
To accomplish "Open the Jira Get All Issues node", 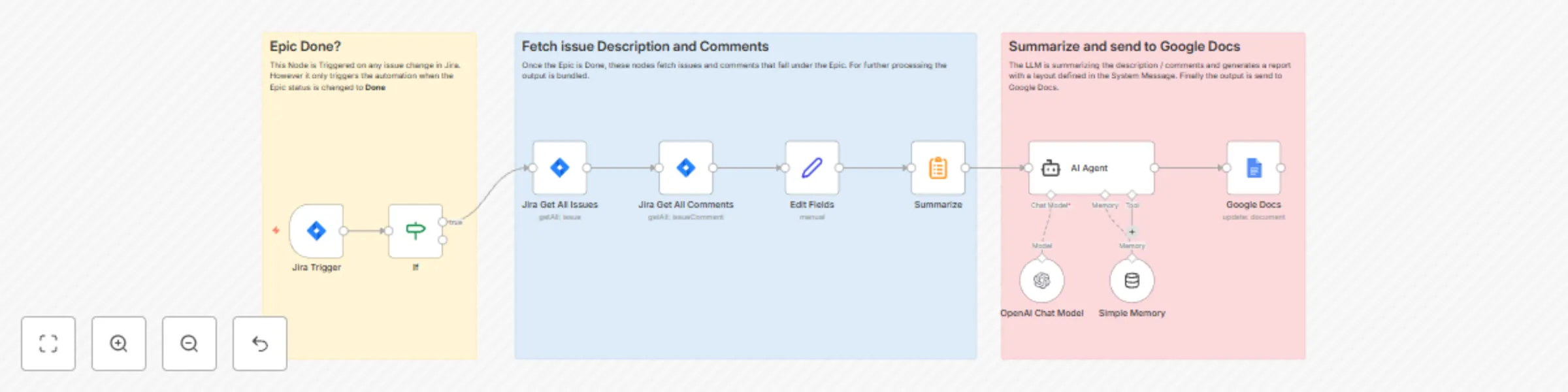I will tap(560, 168).
